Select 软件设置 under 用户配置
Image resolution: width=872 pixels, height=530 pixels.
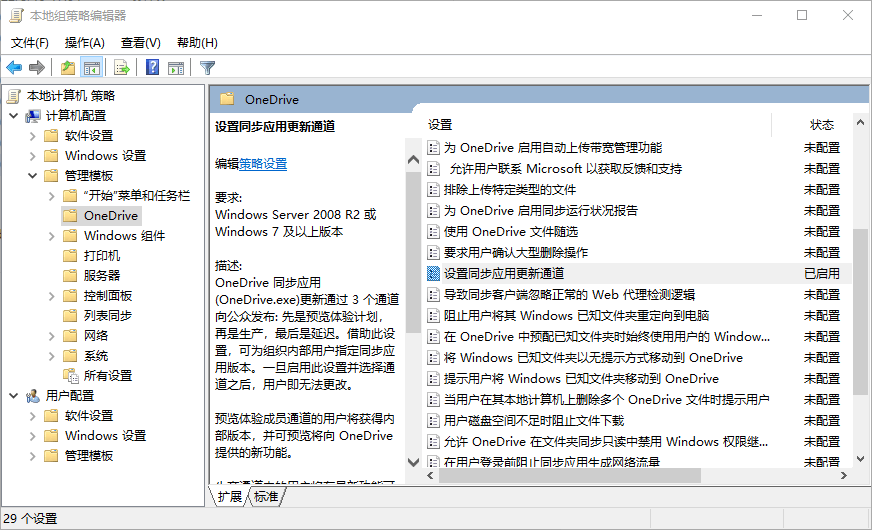pyautogui.click(x=89, y=416)
